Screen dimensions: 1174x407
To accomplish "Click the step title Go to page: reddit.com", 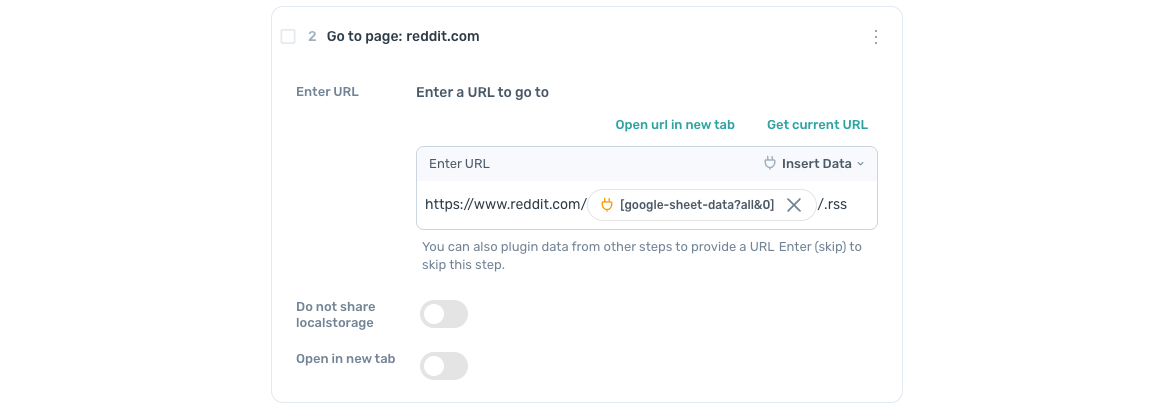I will 403,37.
